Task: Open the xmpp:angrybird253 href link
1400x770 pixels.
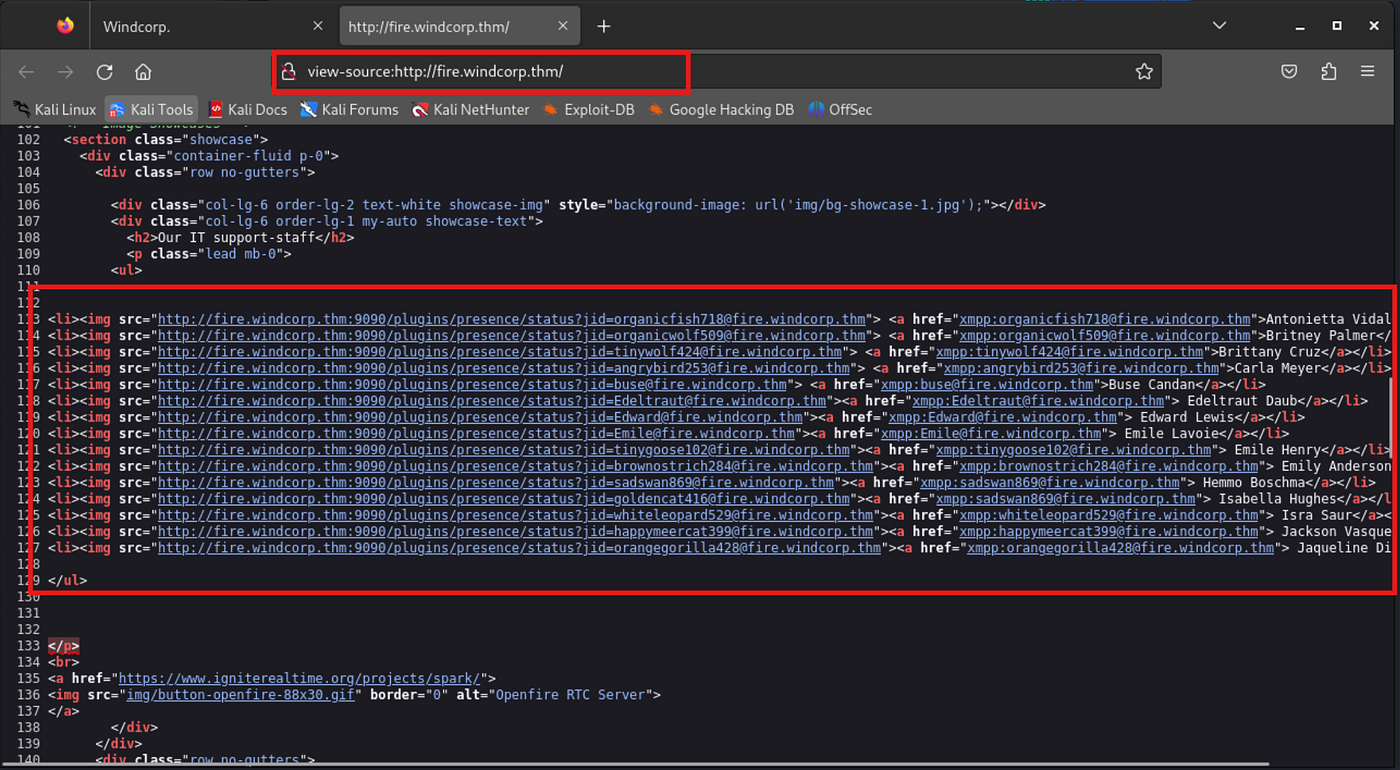Action: 1082,369
